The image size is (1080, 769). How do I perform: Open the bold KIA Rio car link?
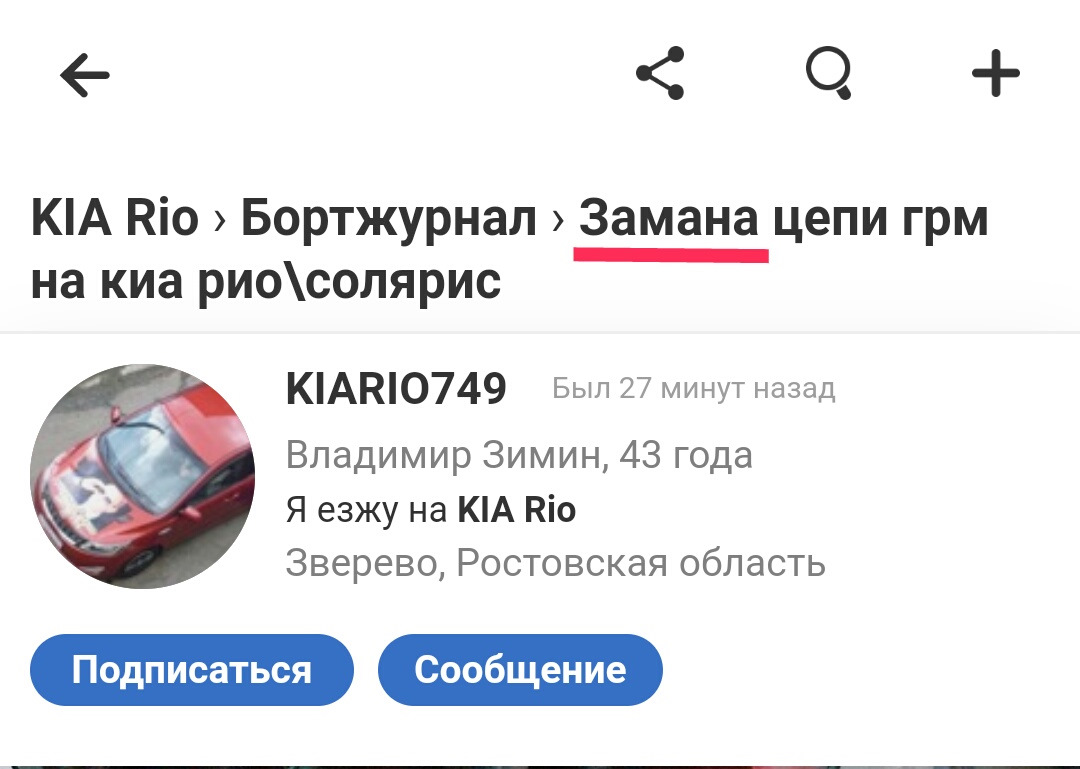(x=517, y=511)
